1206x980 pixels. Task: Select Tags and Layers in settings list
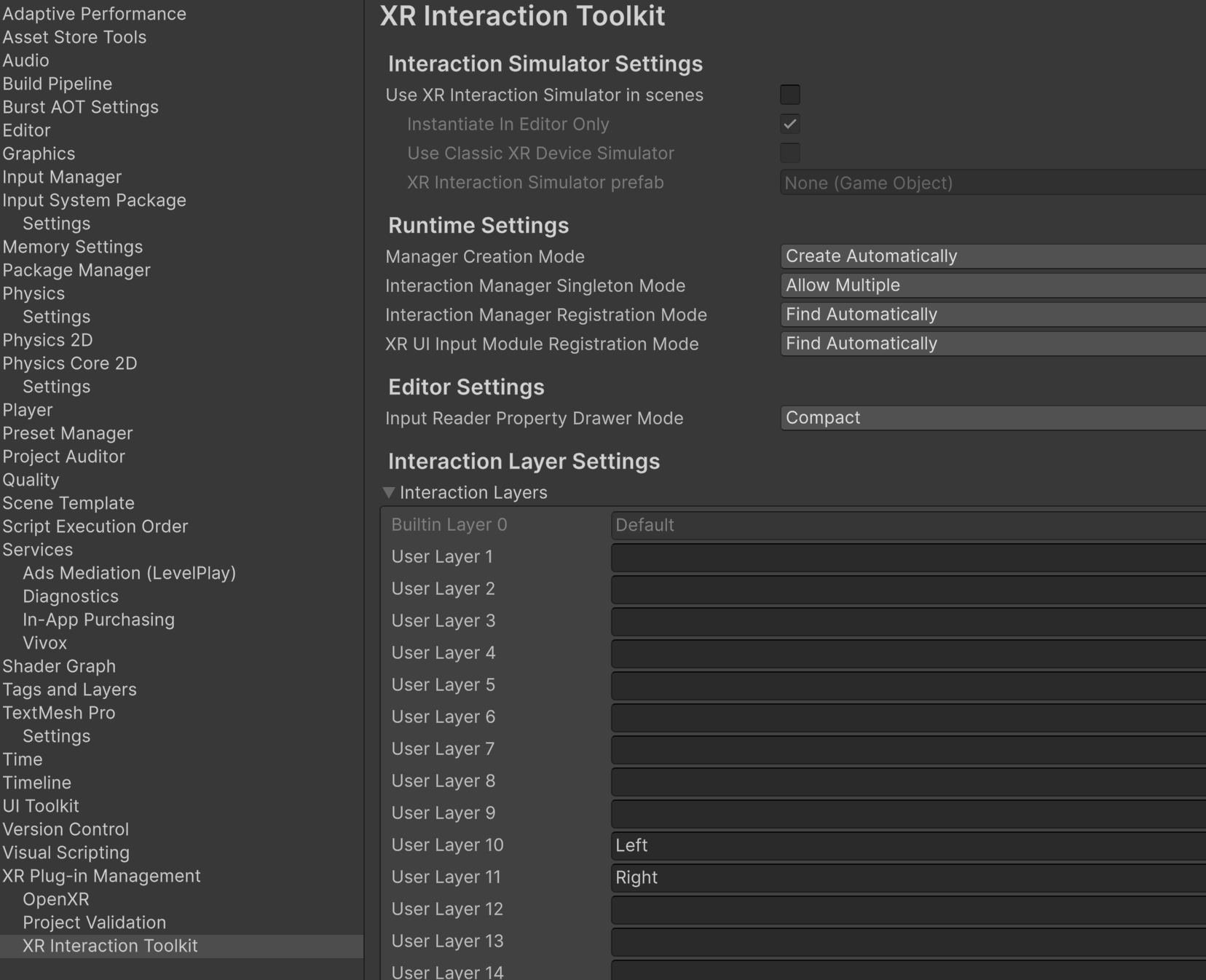69,689
